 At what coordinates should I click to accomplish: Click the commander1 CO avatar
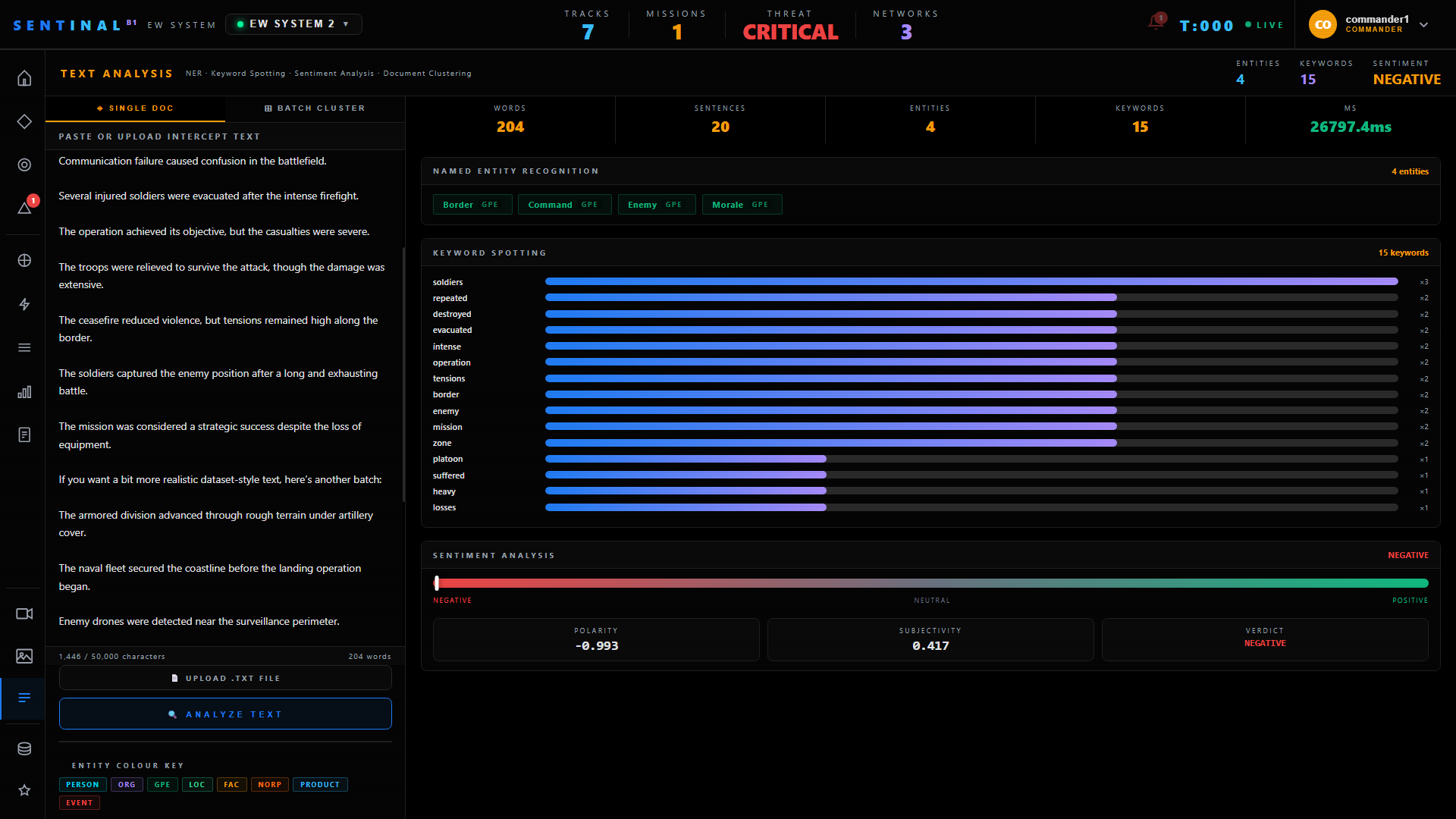pos(1323,24)
